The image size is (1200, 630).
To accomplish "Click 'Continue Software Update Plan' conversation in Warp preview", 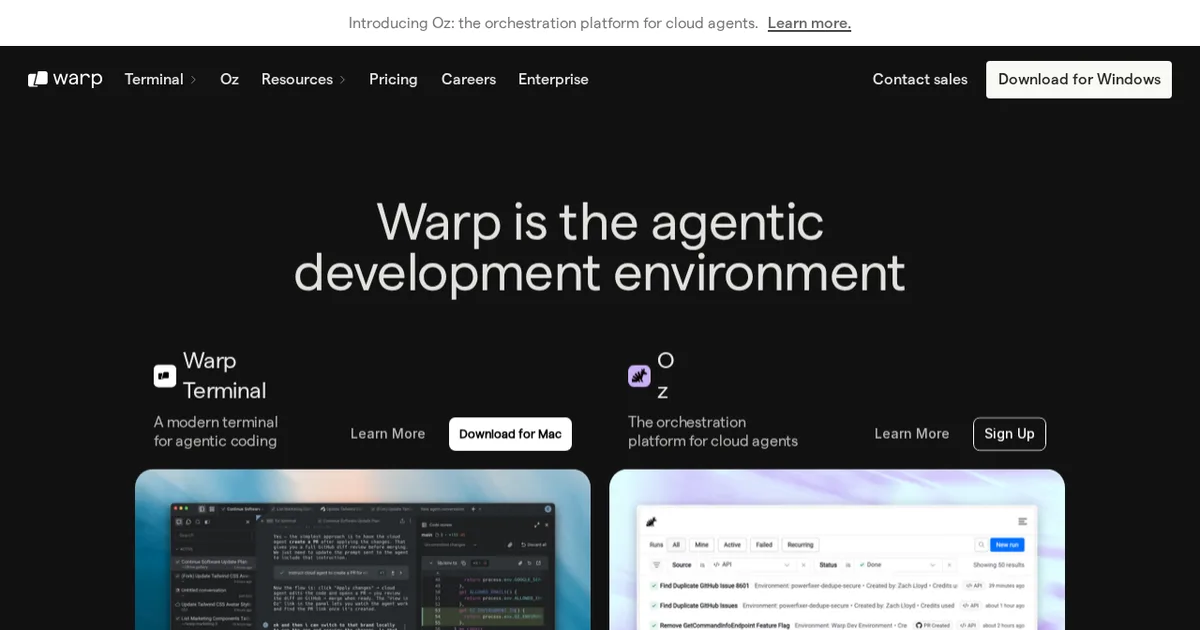I will pyautogui.click(x=214, y=562).
